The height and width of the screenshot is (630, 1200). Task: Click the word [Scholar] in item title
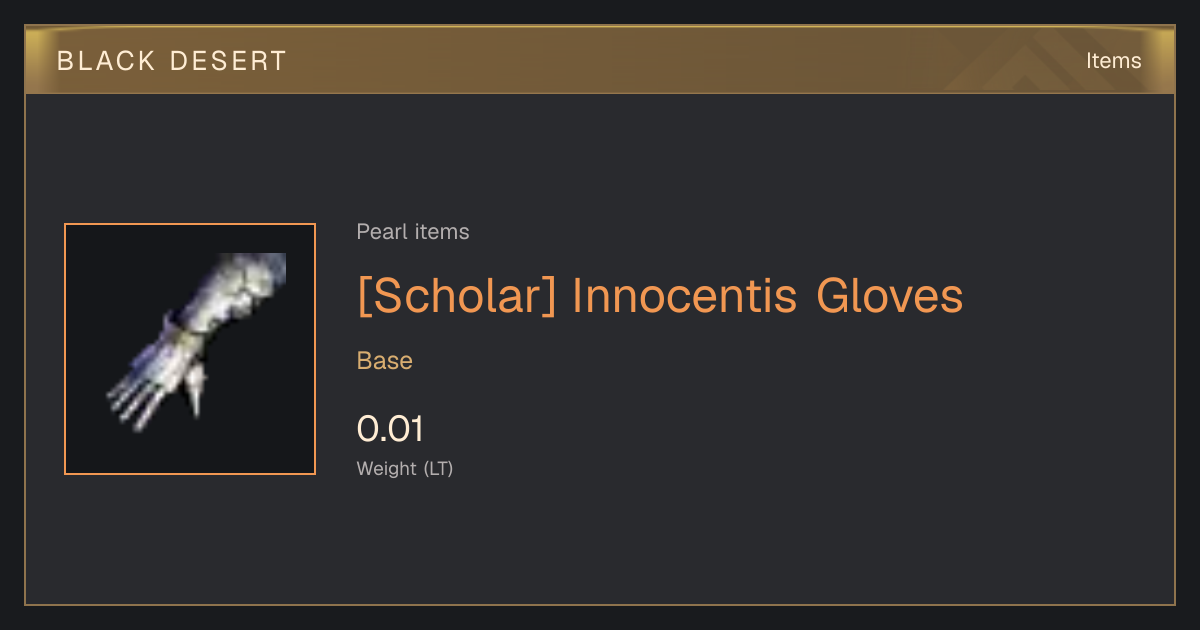click(x=457, y=296)
